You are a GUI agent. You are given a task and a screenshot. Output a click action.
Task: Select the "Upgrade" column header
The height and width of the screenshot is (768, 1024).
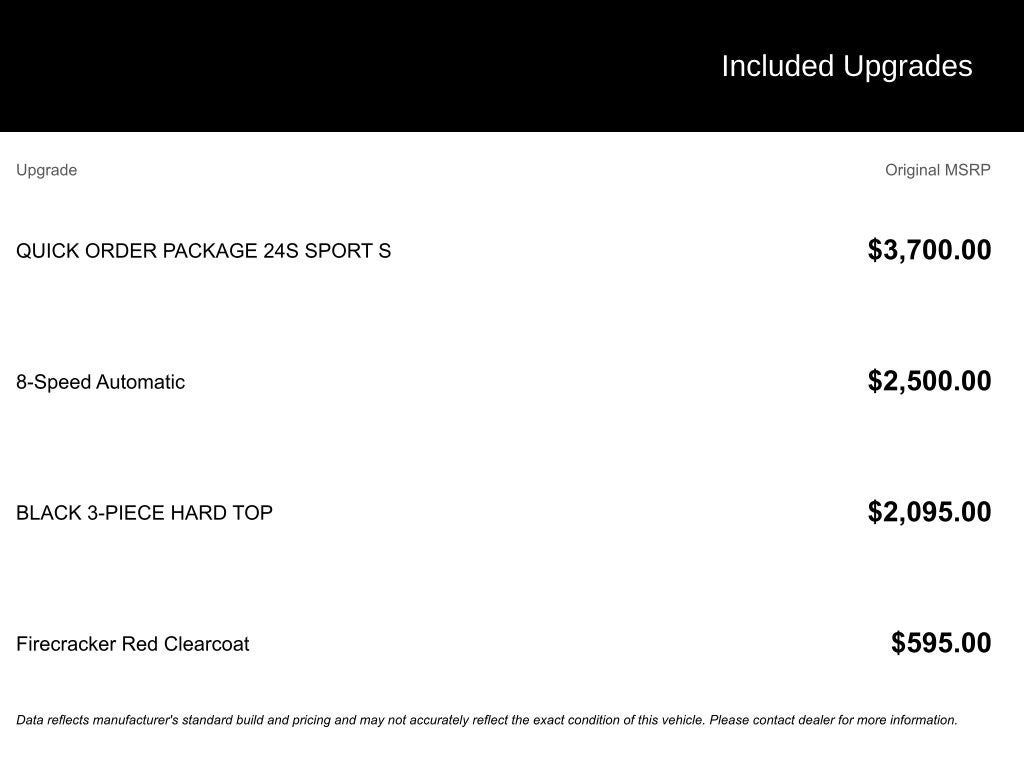coord(46,170)
